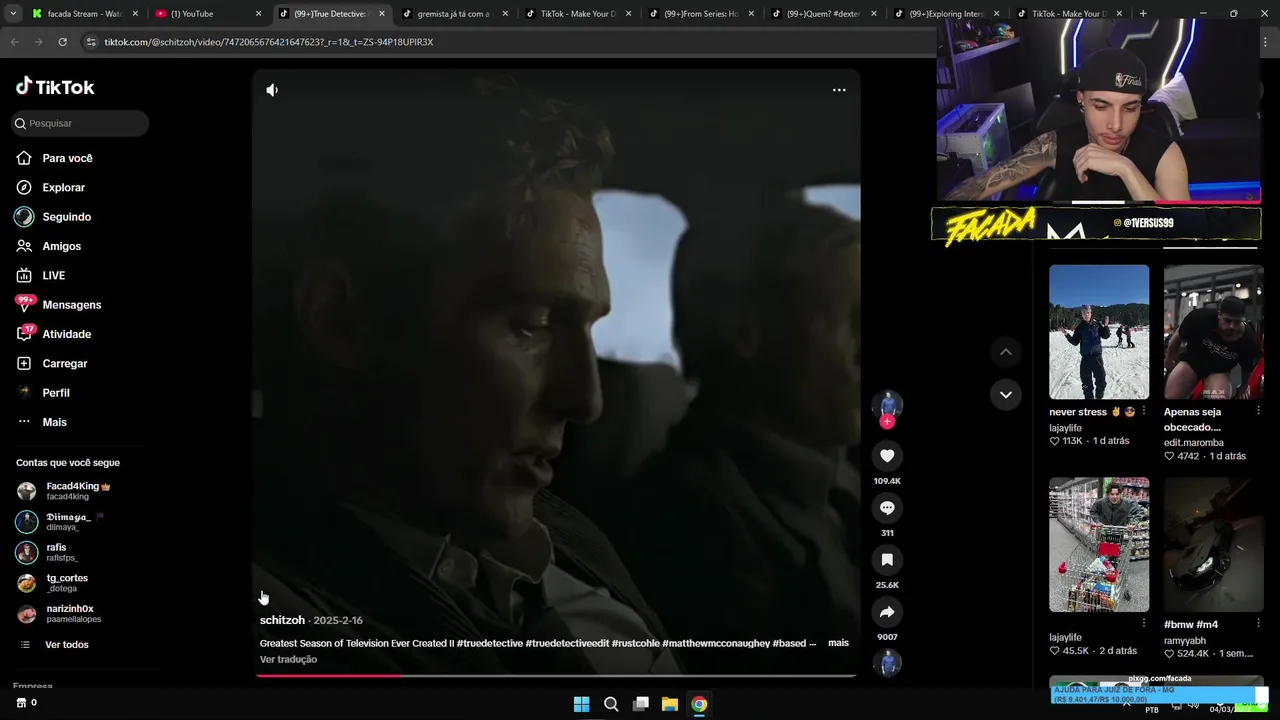The image size is (1280, 720).
Task: Open the video three-dot options menu
Action: 839,90
